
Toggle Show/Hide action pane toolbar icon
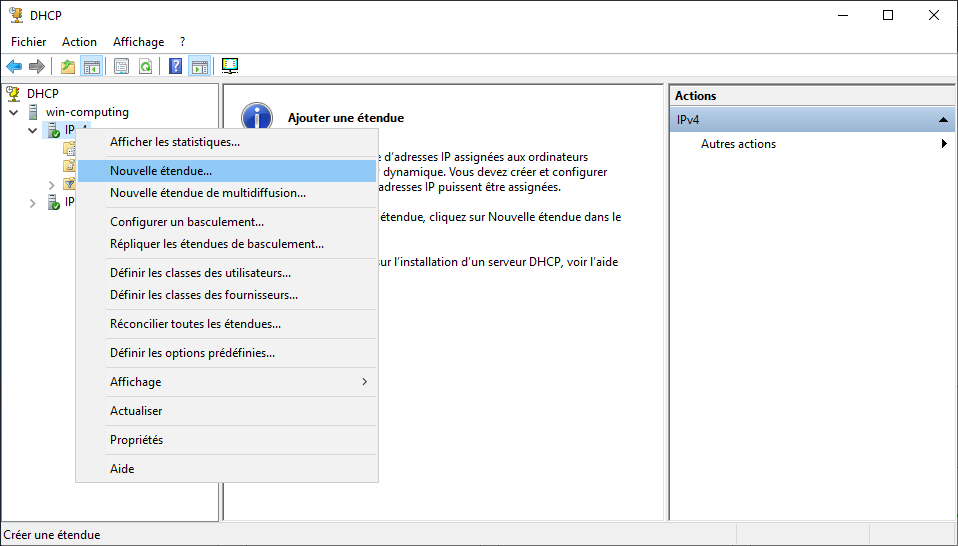click(x=200, y=67)
